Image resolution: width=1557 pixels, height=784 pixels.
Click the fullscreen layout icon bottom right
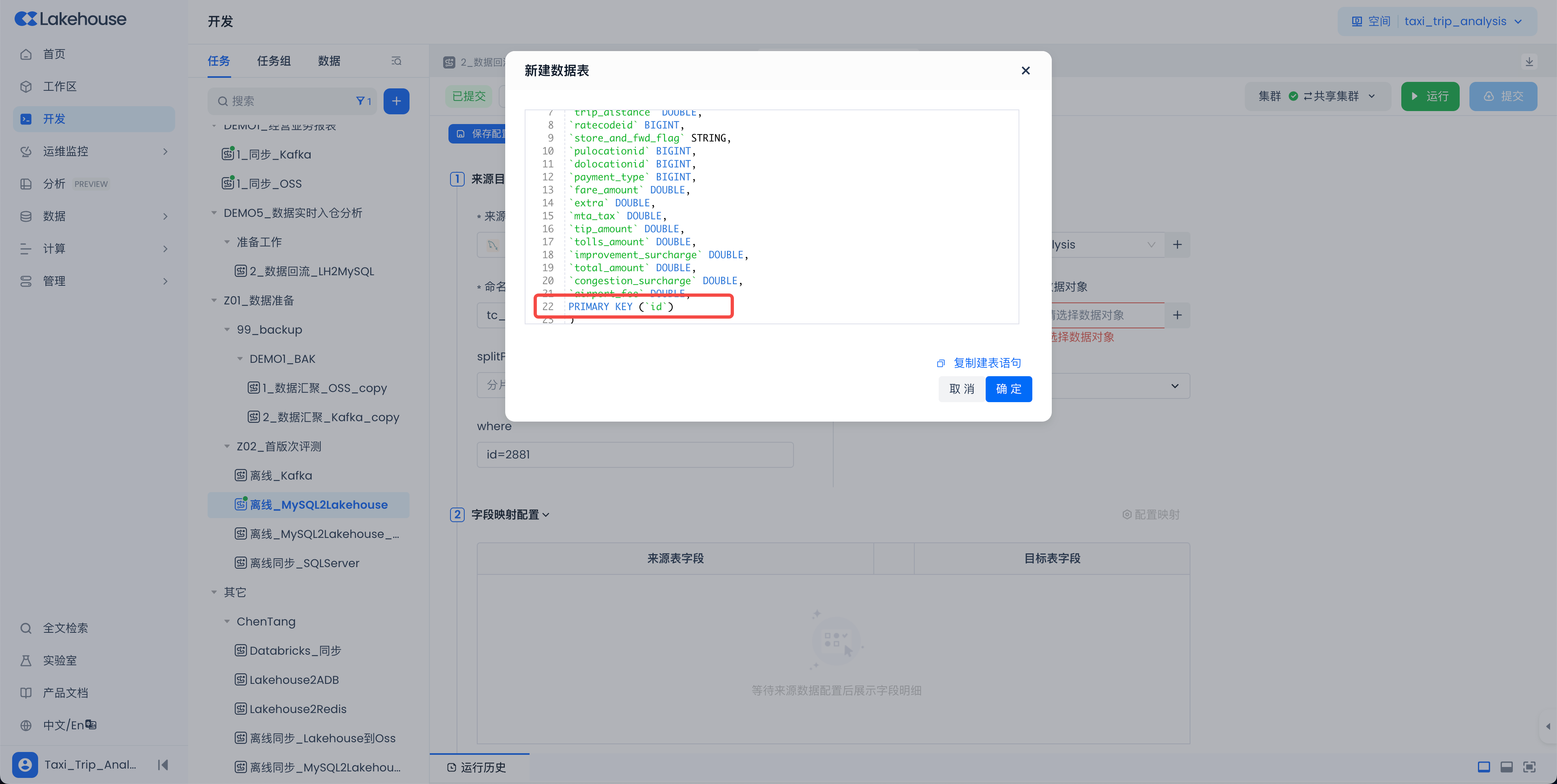[1529, 767]
